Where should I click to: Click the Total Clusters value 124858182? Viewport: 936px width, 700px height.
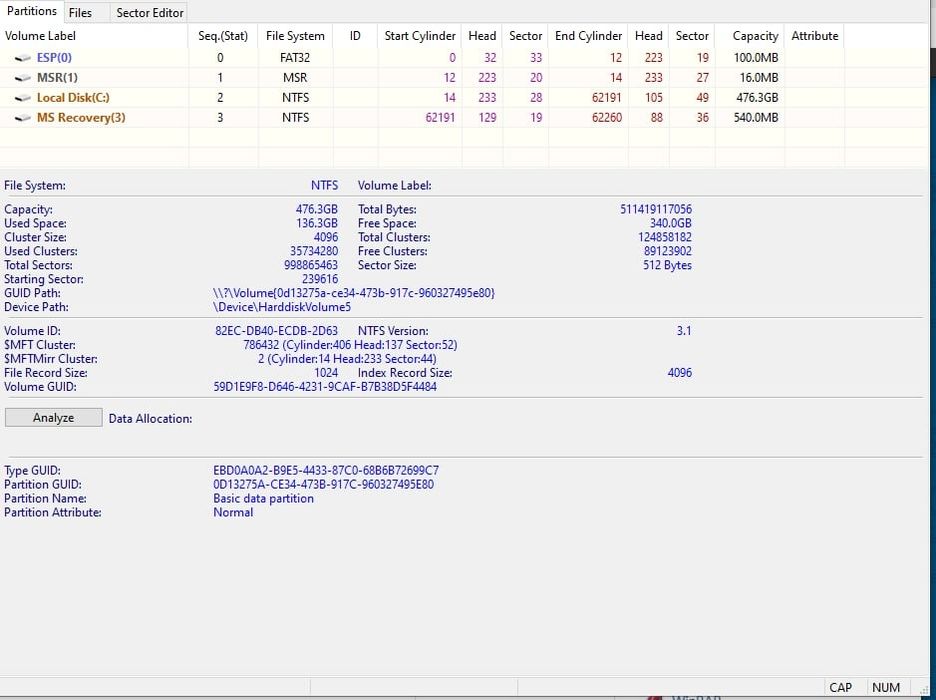664,238
